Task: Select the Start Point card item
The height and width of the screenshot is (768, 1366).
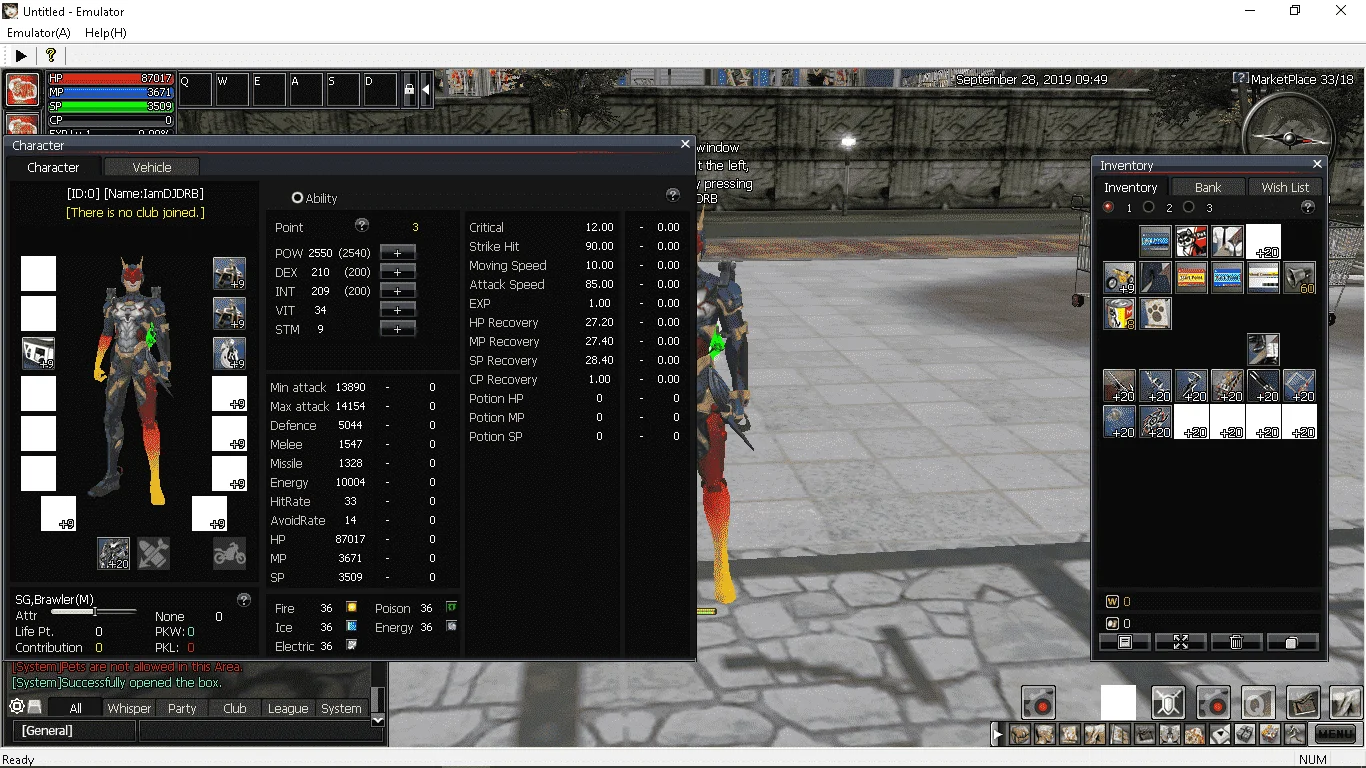Action: pyautogui.click(x=1191, y=277)
